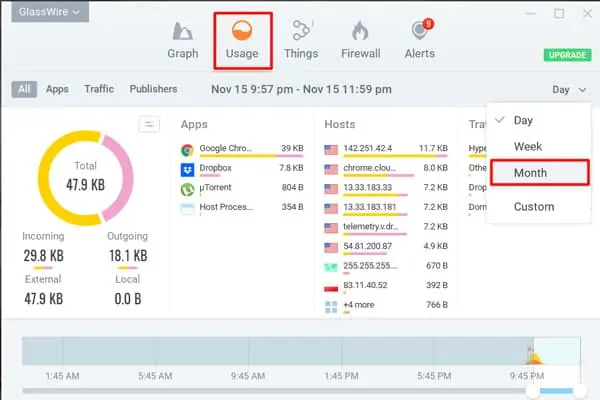This screenshot has width=600, height=400.
Task: Click the timeline slider right handle
Action: pos(580,391)
